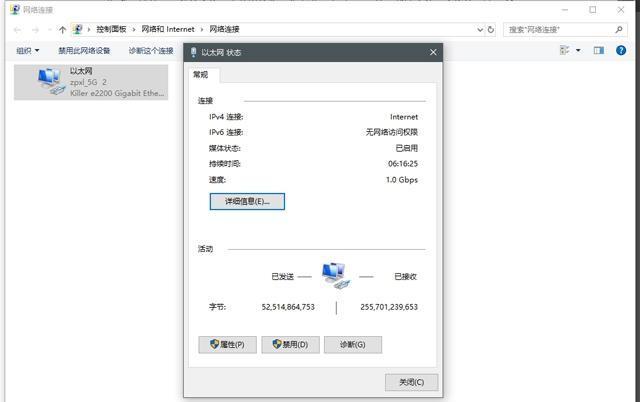Open 详细信息(E)... details button

coord(247,202)
